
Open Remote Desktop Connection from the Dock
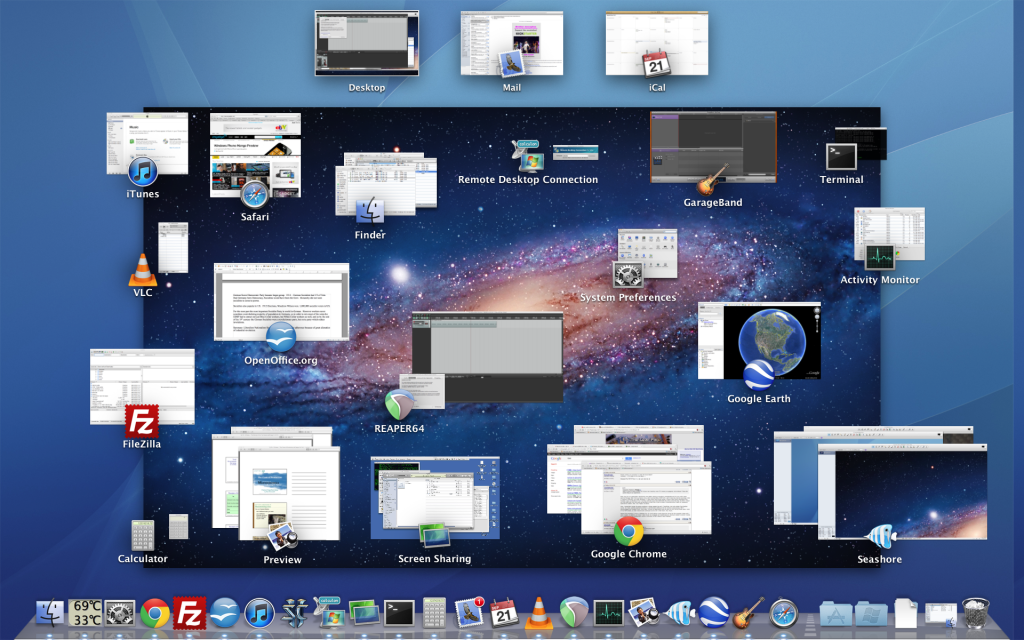[330, 613]
